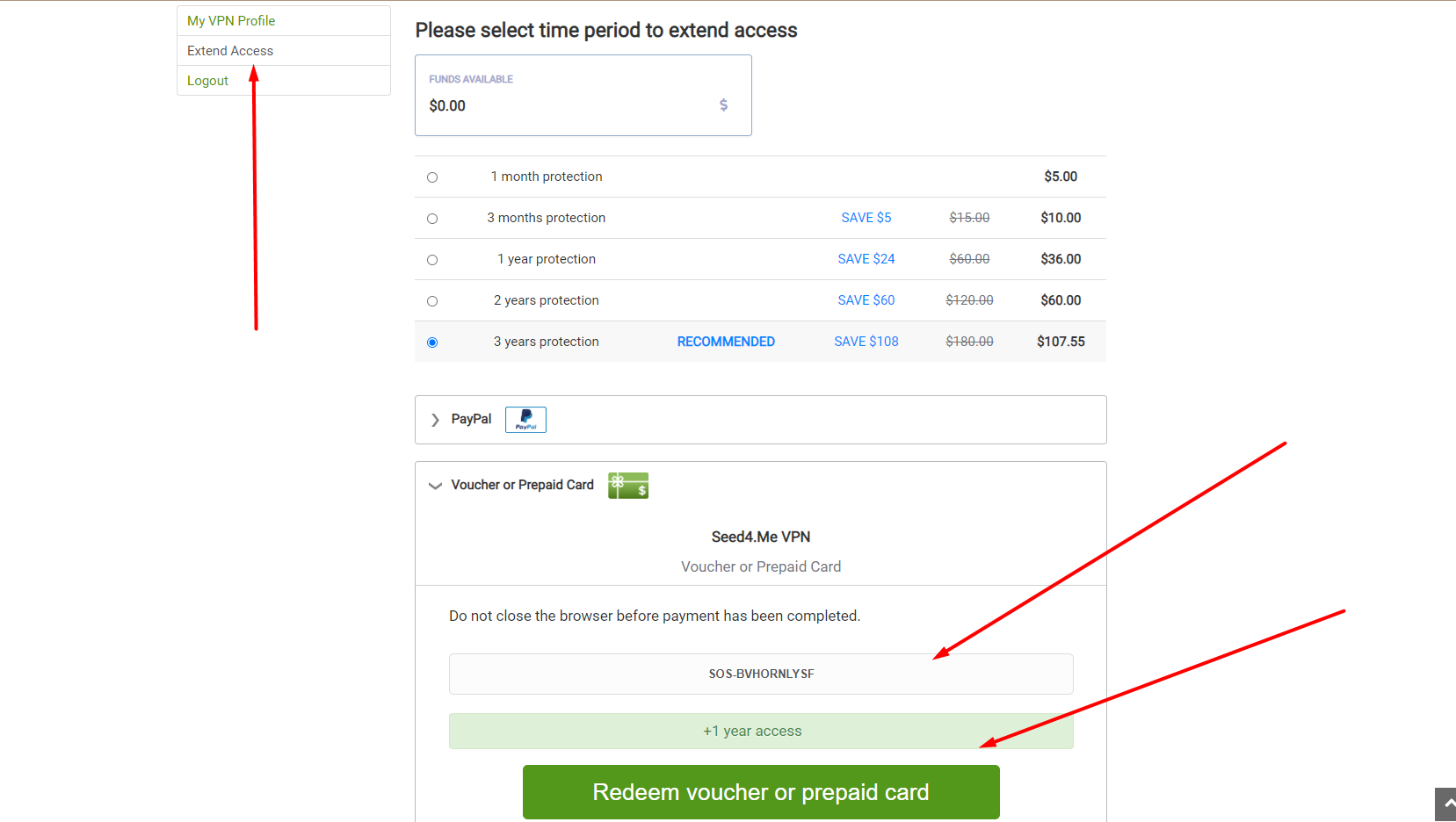Image resolution: width=1456 pixels, height=822 pixels.
Task: Go to Extend Access menu item
Action: pyautogui.click(x=230, y=51)
